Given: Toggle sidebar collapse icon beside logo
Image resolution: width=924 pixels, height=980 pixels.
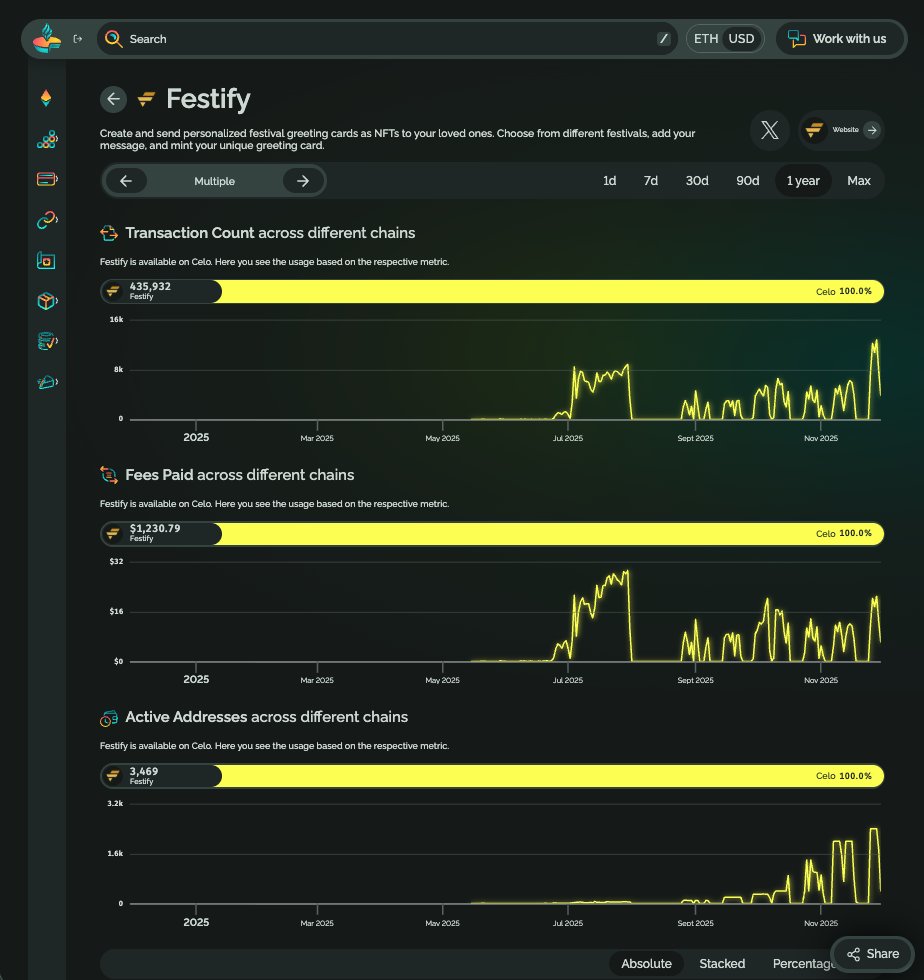Looking at the screenshot, I should [78, 39].
